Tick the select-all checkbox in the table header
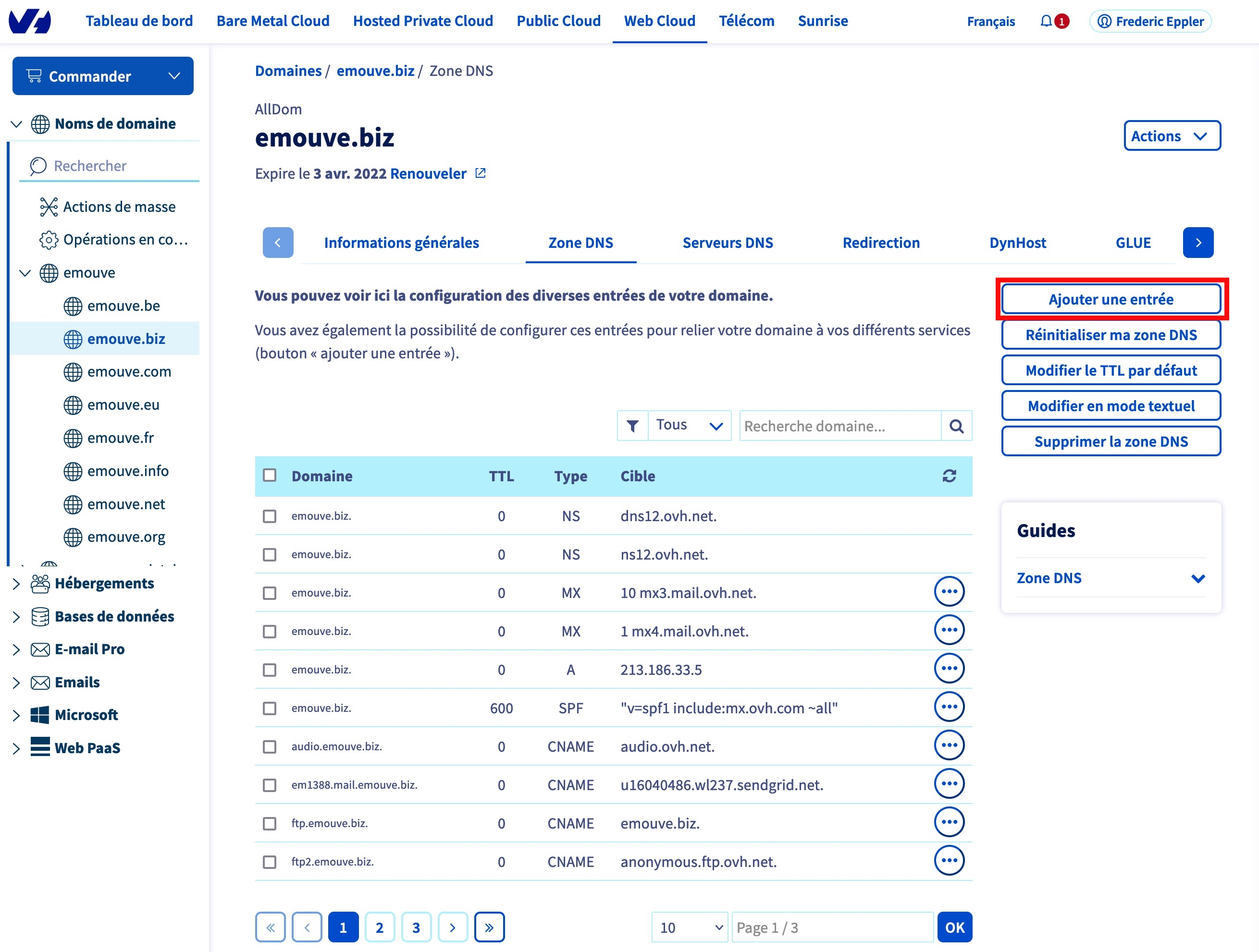The image size is (1259, 952). coord(269,475)
